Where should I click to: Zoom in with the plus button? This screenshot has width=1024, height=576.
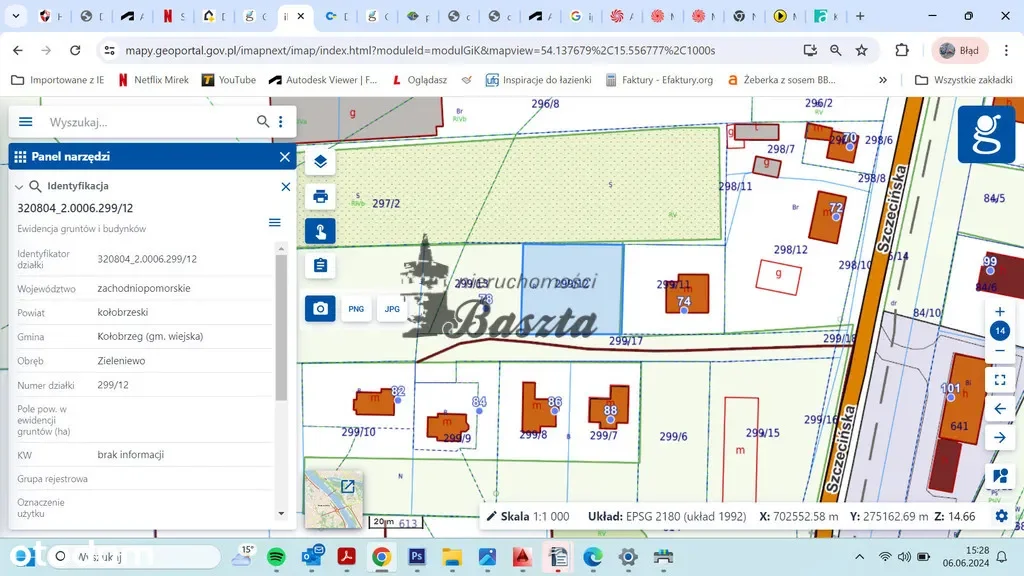click(x=999, y=311)
